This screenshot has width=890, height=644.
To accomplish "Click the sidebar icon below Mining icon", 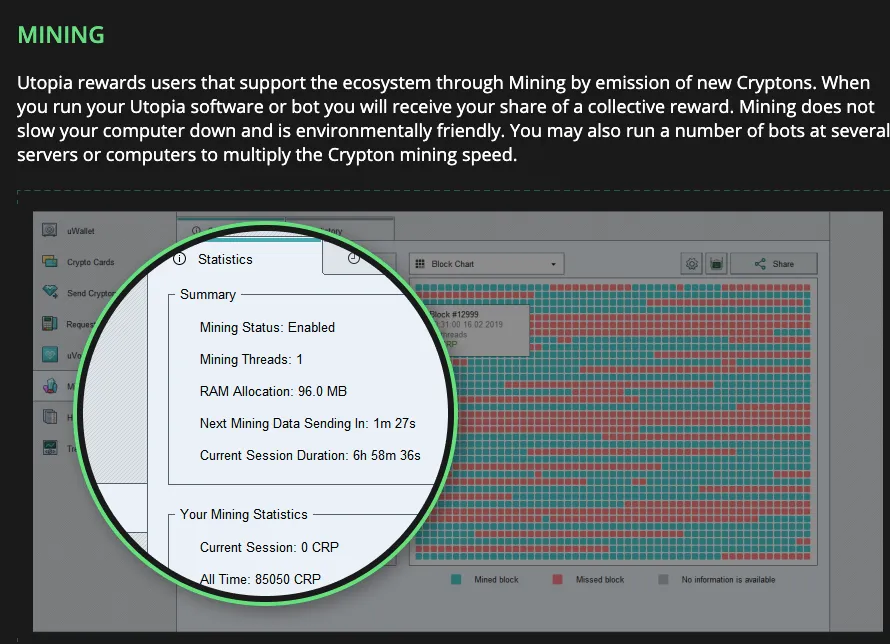I will [50, 416].
